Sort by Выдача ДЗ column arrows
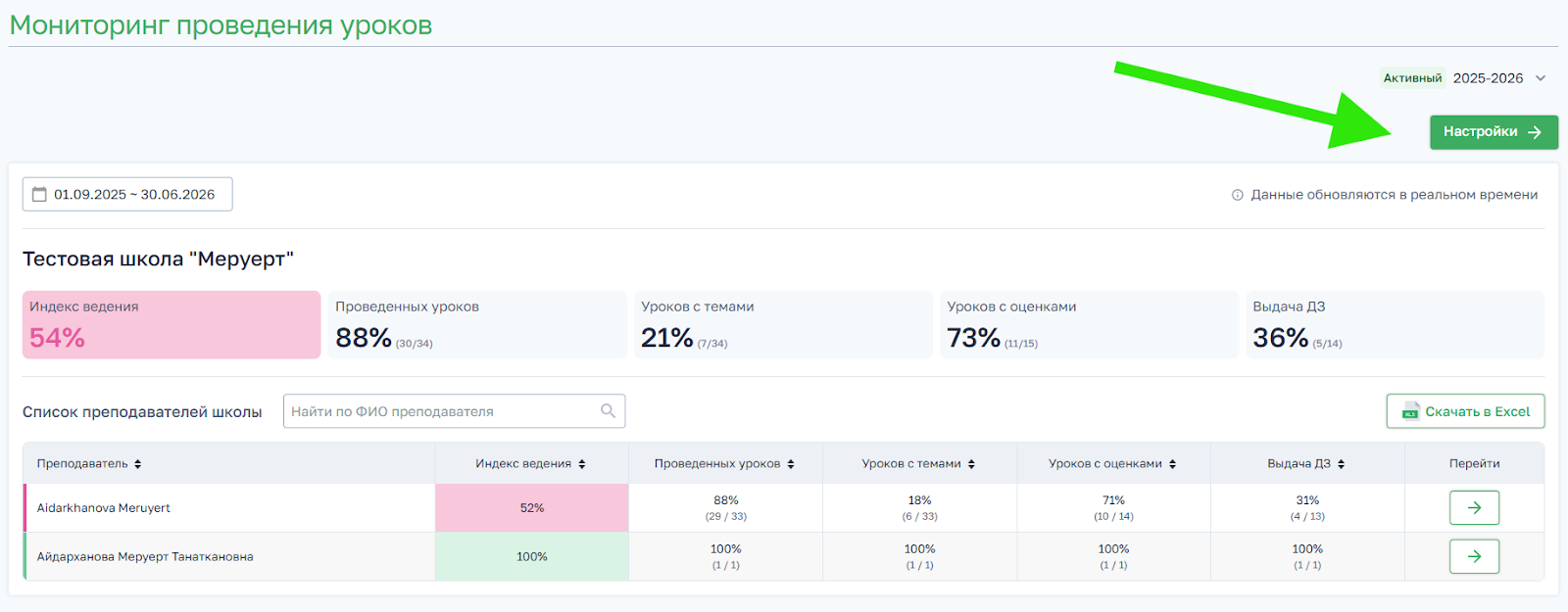Screen dimensions: 1568x612 (1341, 464)
